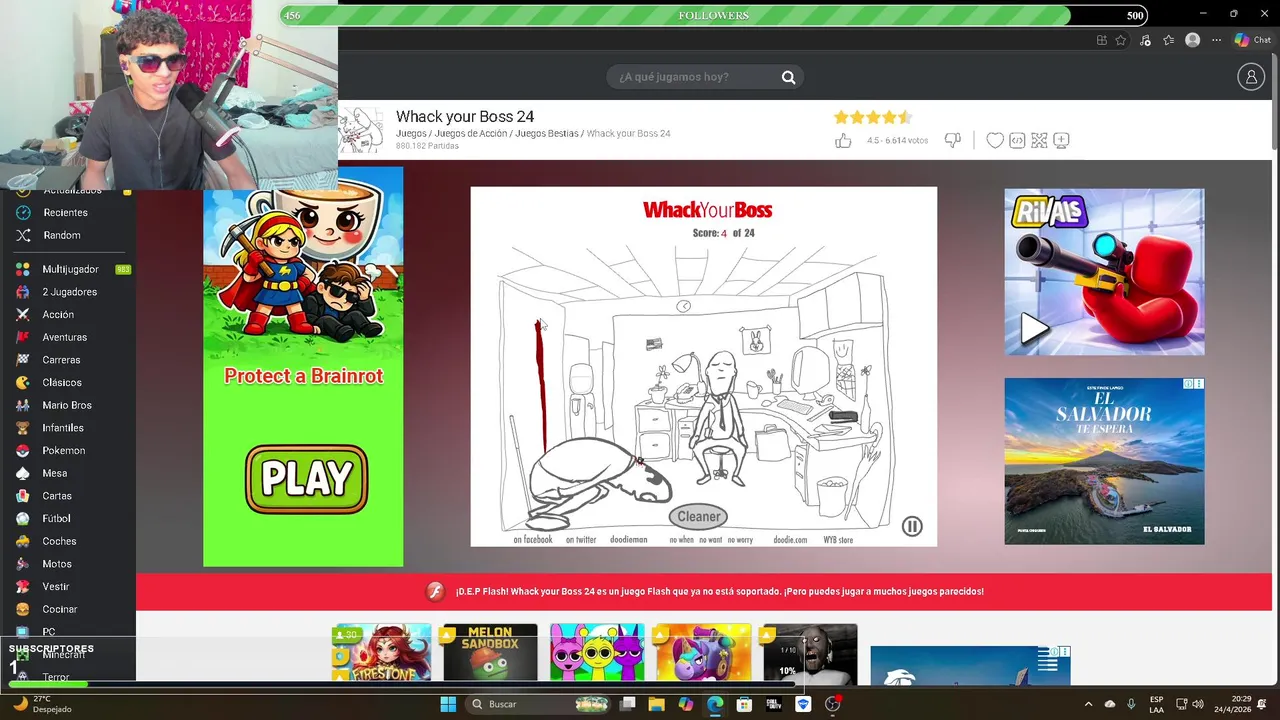Add game to favorites with heart icon
The height and width of the screenshot is (720, 1280).
(995, 141)
